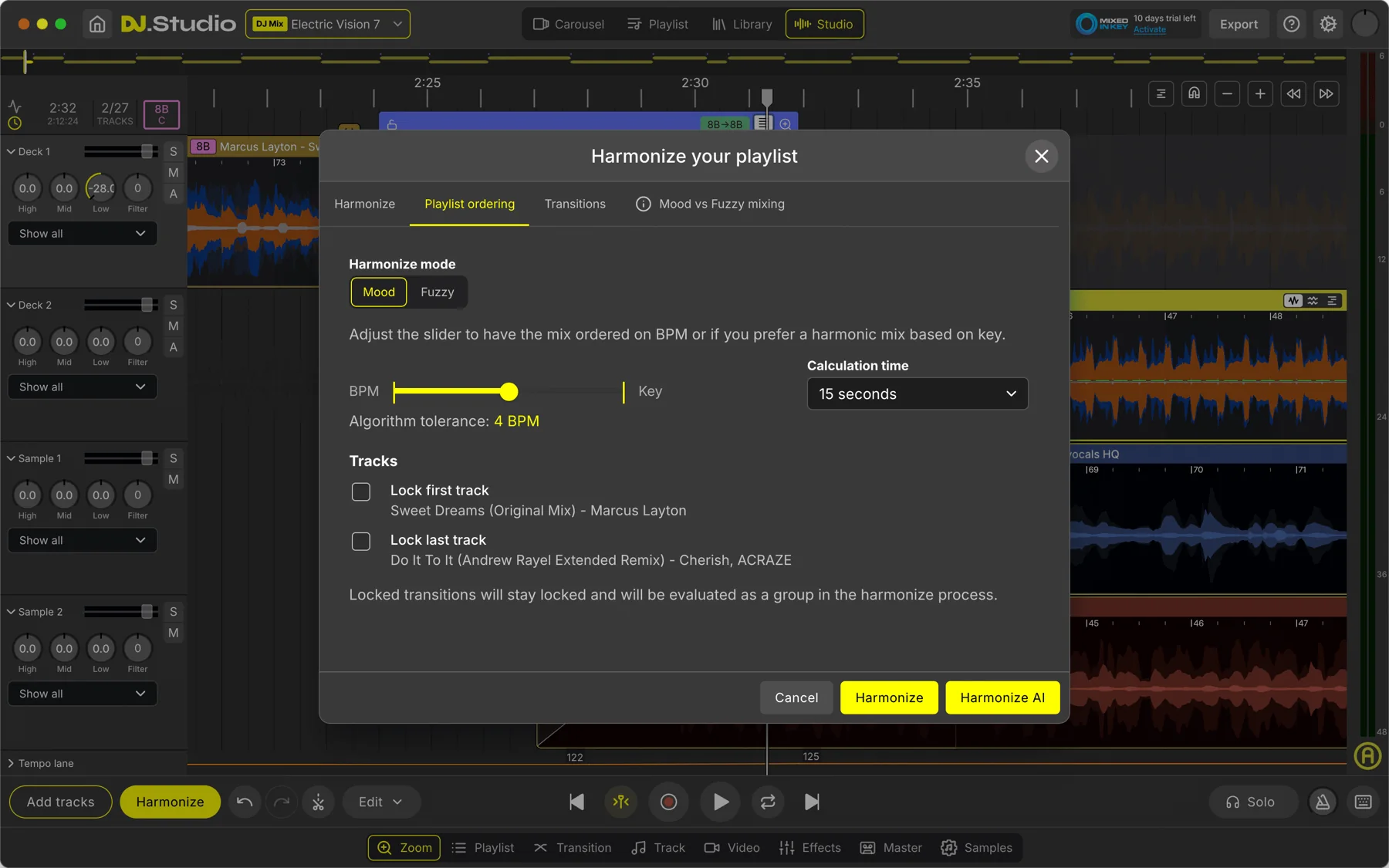Open Deck 1 Show all dropdown

pyautogui.click(x=83, y=233)
